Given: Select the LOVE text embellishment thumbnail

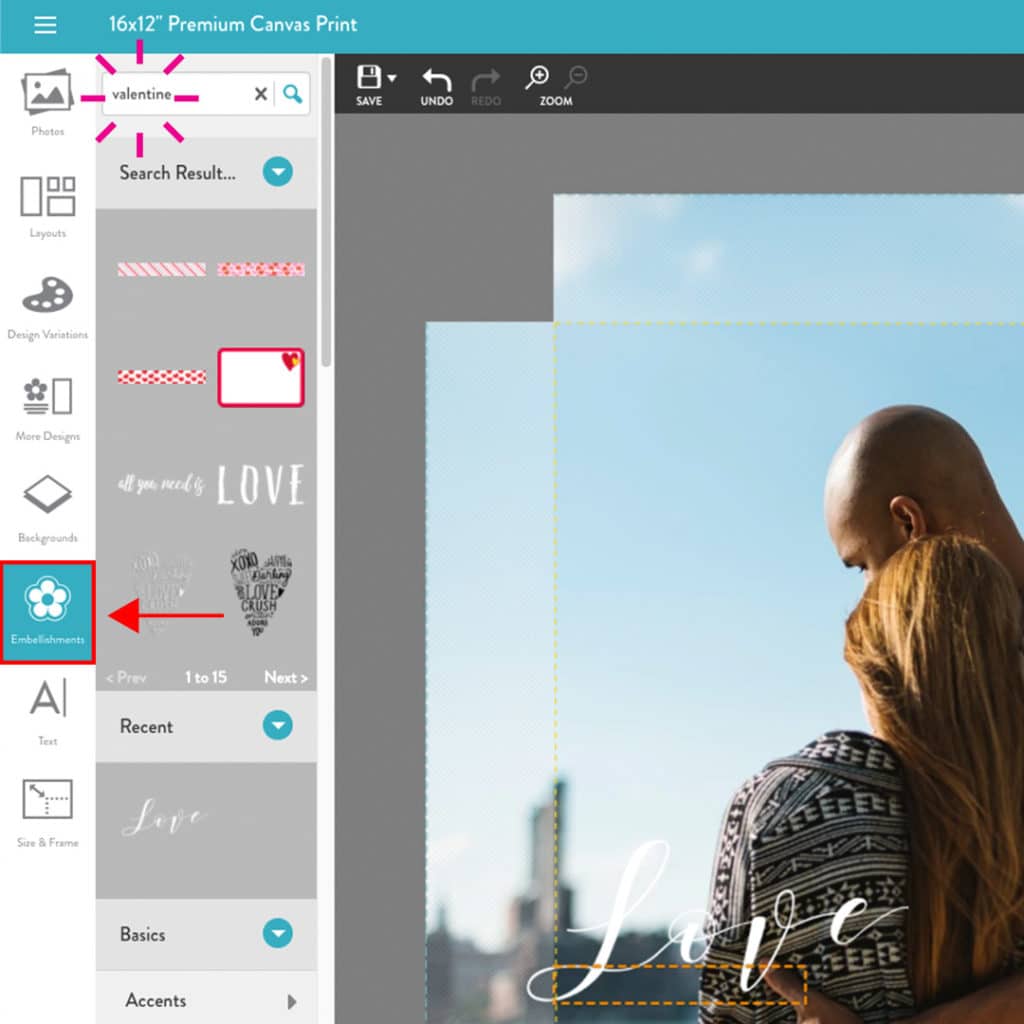Looking at the screenshot, I should (x=260, y=485).
